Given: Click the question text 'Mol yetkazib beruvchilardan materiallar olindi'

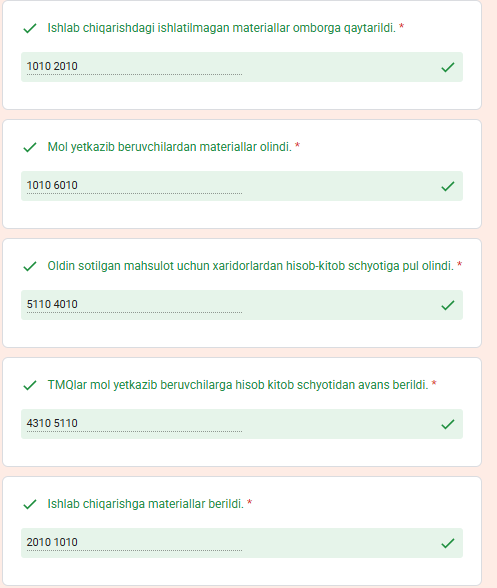Looking at the screenshot, I should pos(170,147).
